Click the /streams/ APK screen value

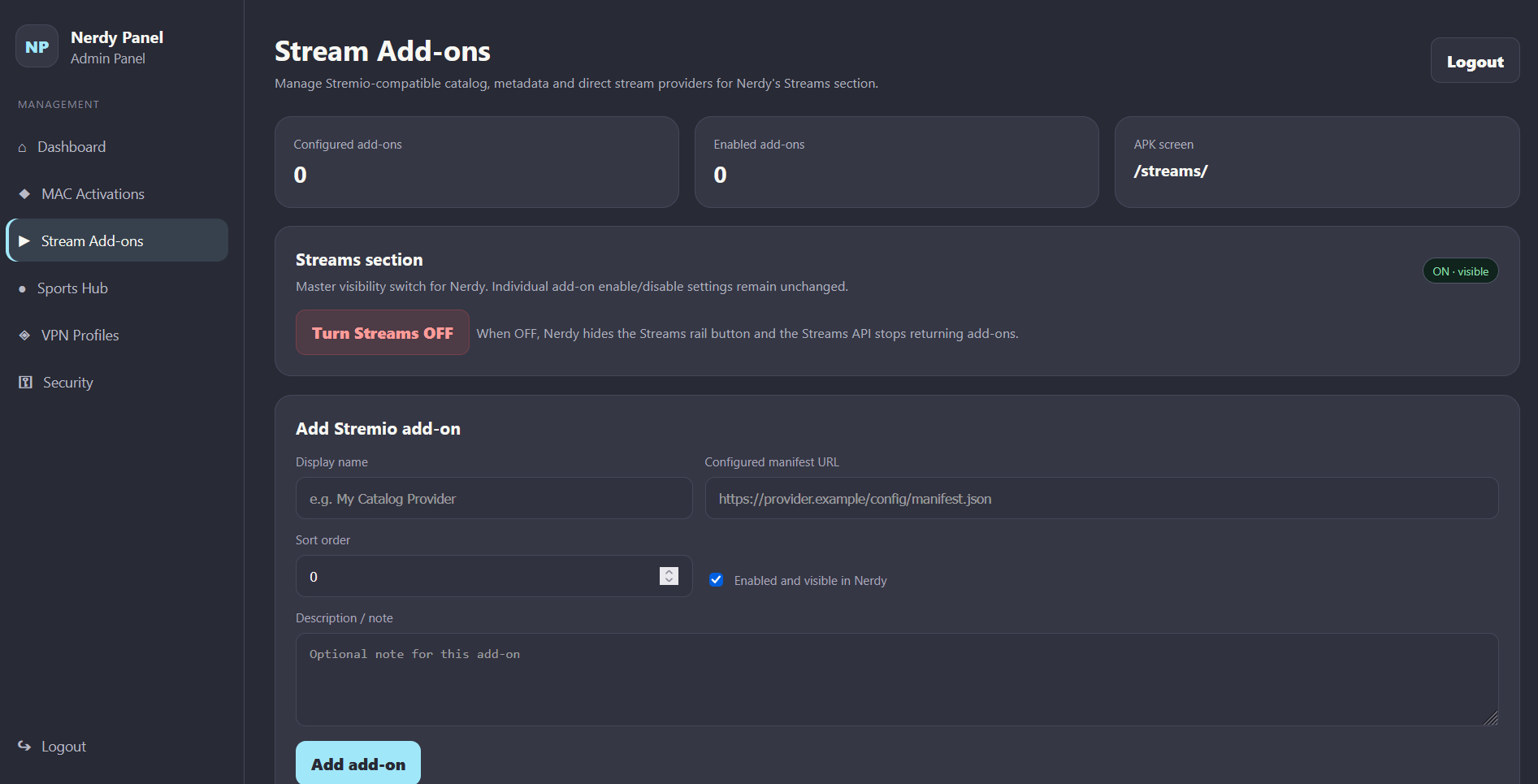[x=1171, y=171]
